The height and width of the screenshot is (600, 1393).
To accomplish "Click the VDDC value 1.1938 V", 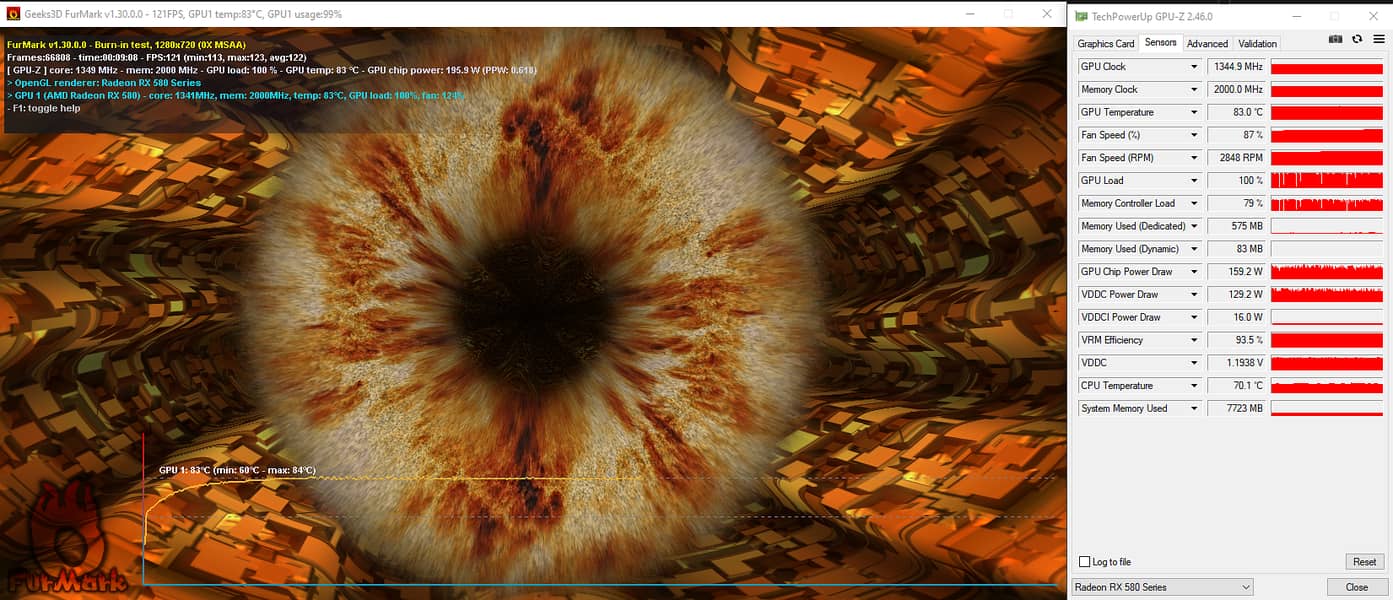I will point(1237,363).
